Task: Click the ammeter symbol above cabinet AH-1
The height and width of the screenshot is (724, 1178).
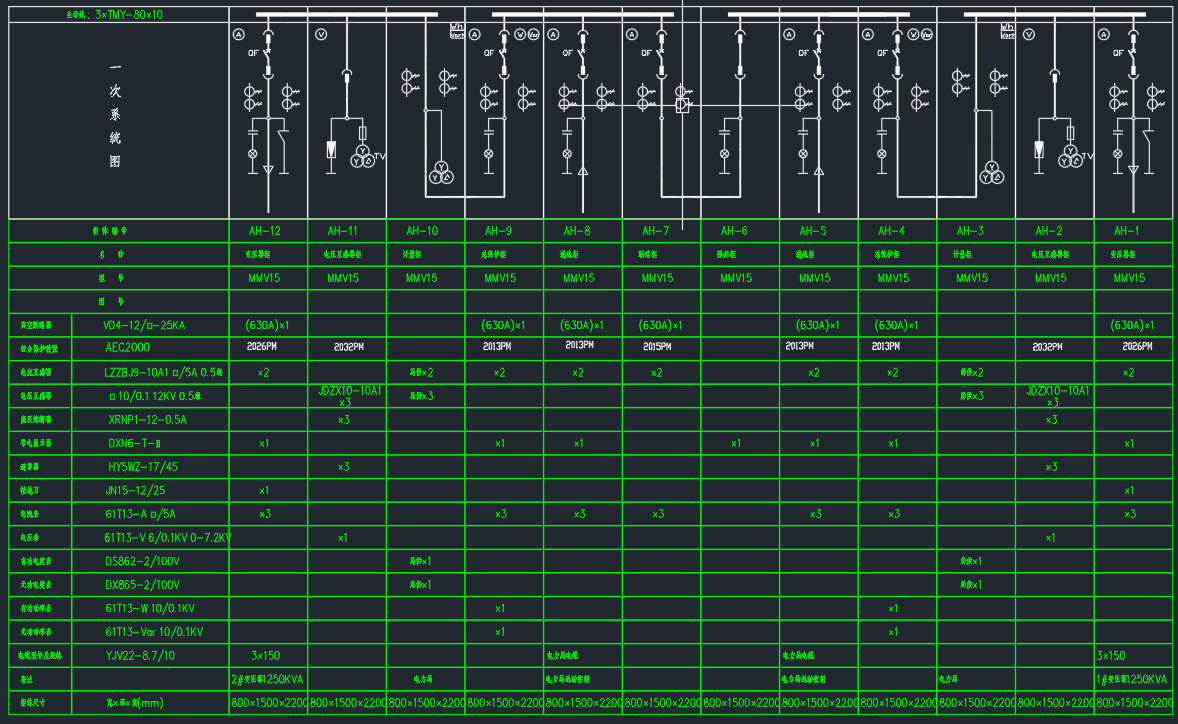Action: pos(1105,34)
